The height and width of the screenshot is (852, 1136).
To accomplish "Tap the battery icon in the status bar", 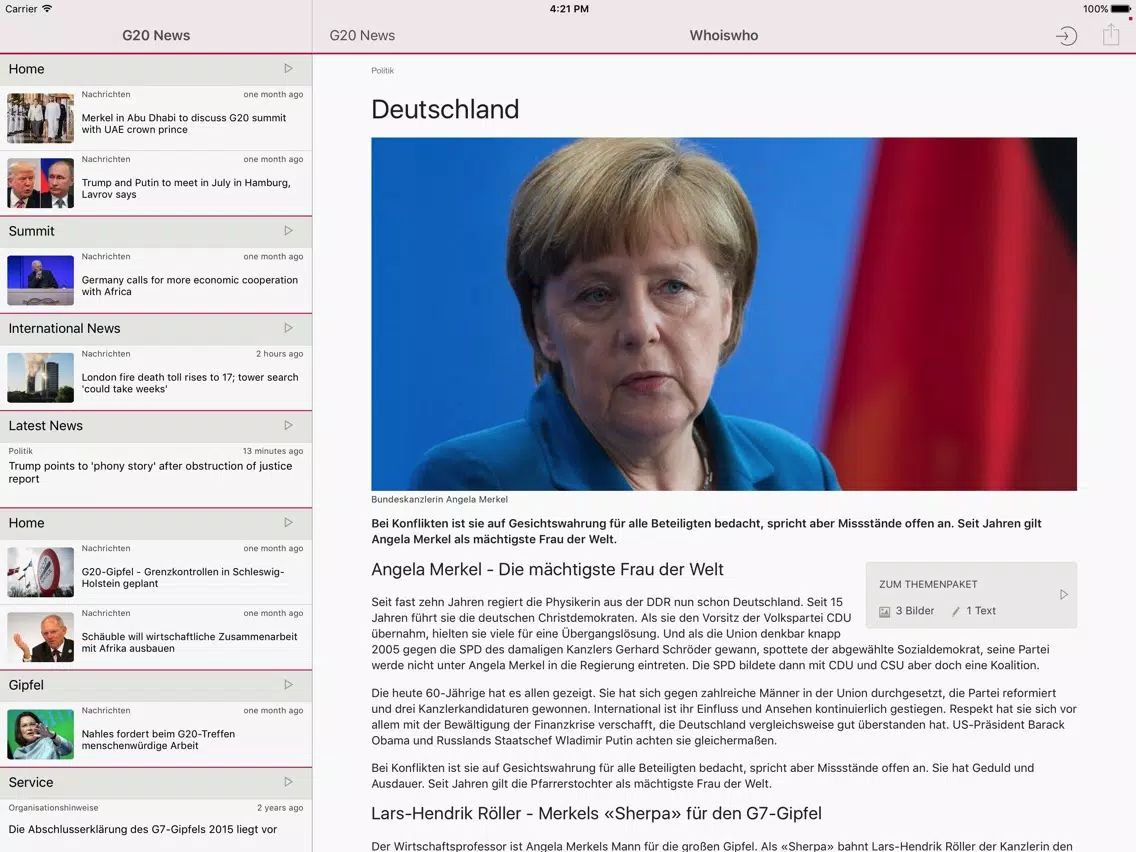I will click(1120, 9).
